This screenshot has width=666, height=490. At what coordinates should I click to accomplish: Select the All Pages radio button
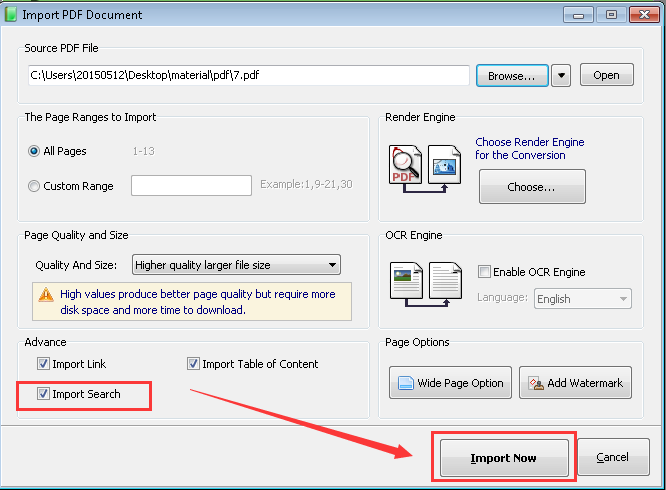pyautogui.click(x=34, y=151)
